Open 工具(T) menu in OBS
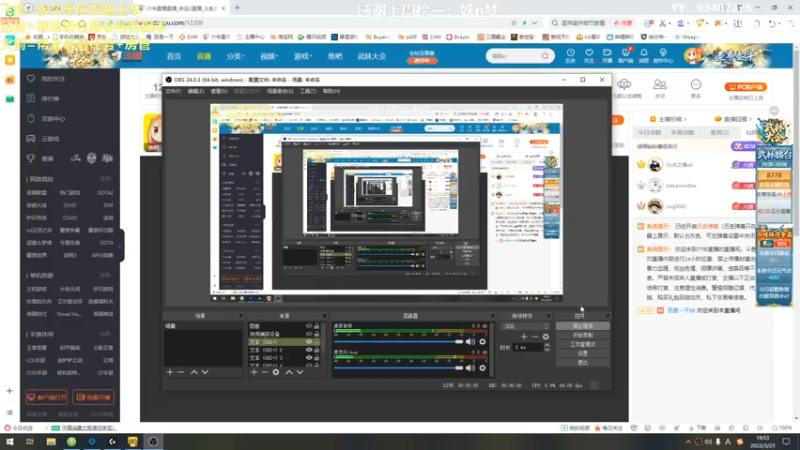Image resolution: width=800 pixels, height=450 pixels. coord(308,91)
